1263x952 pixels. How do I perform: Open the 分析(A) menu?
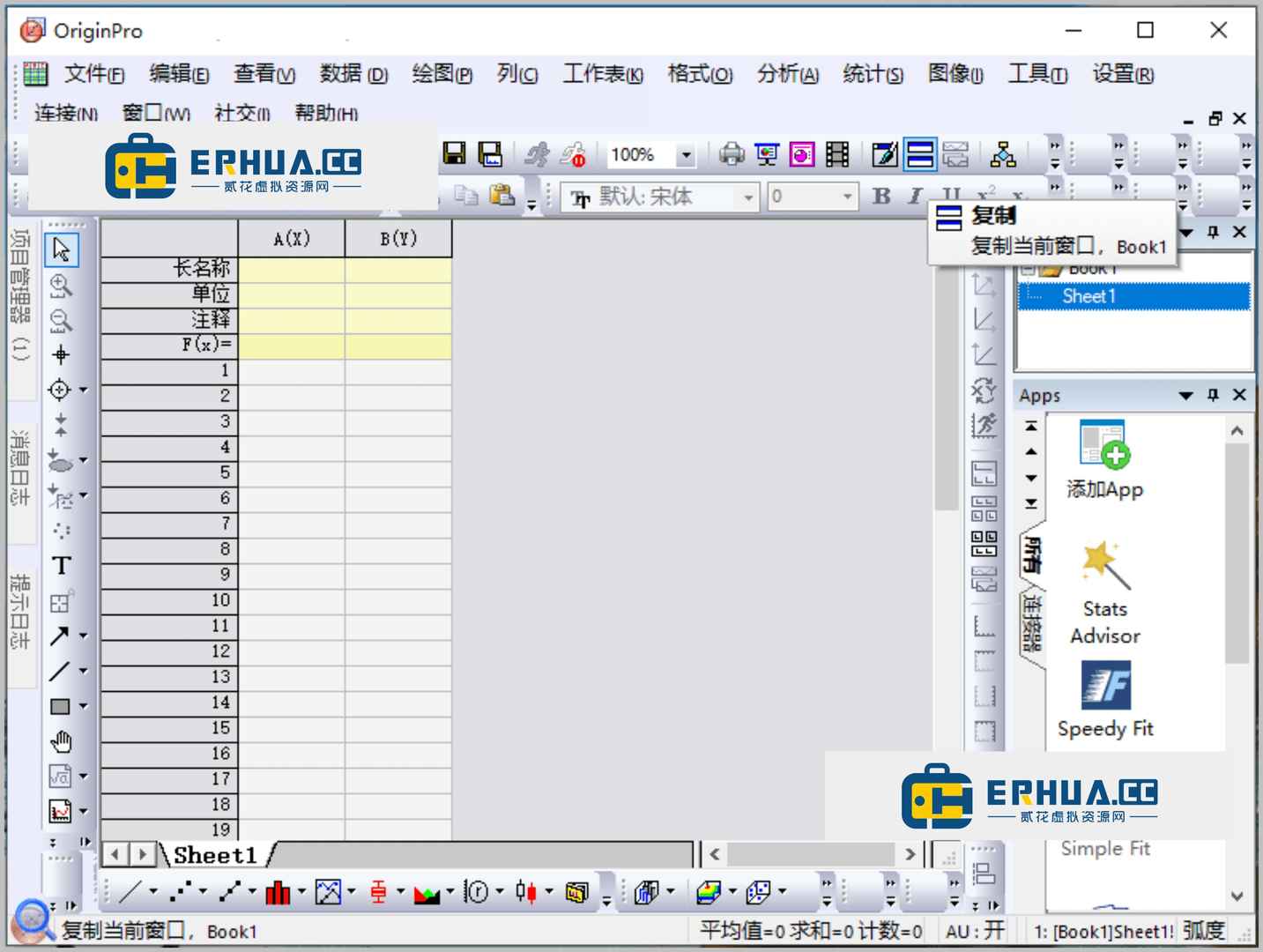coord(788,74)
